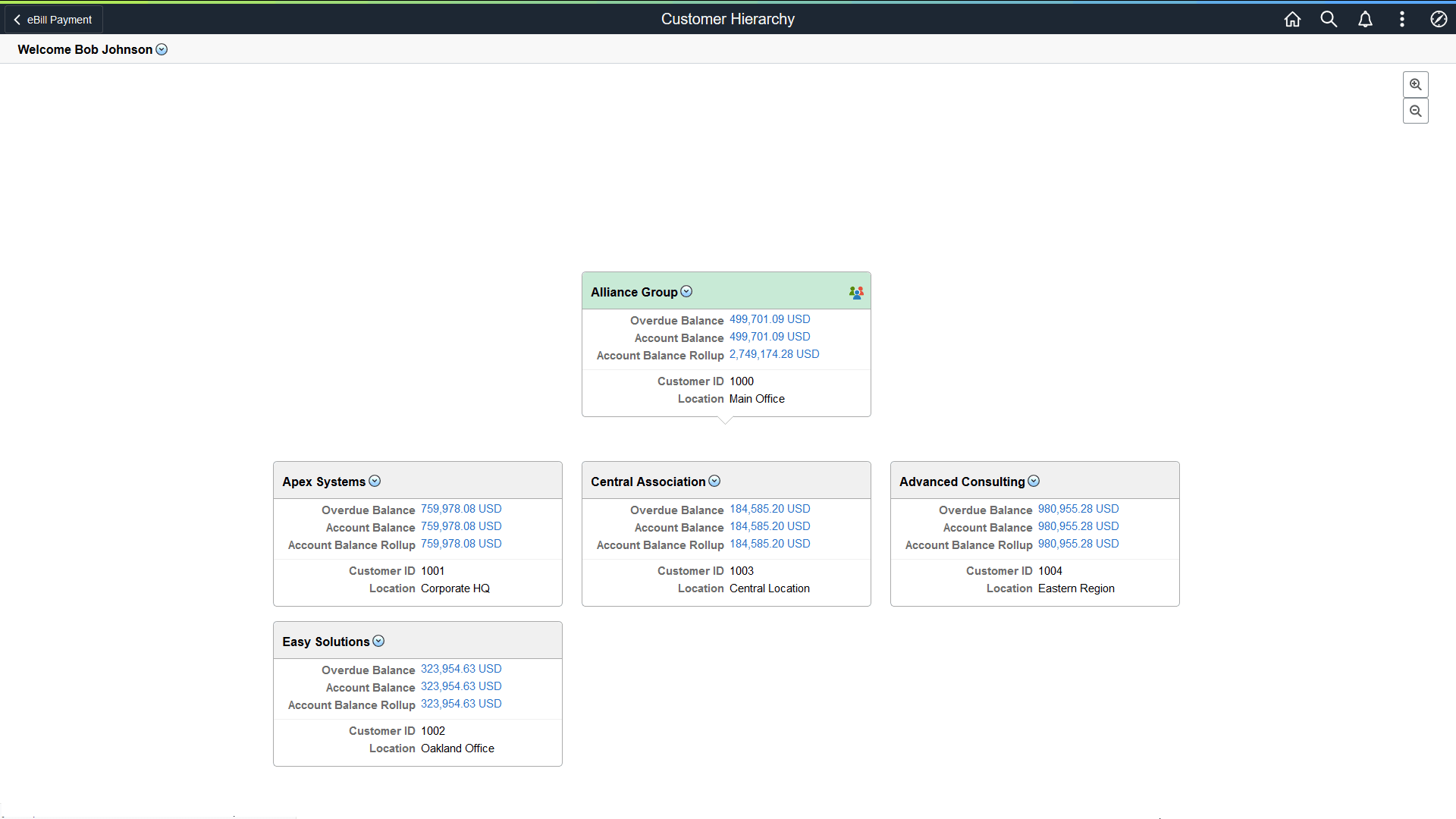This screenshot has height=819, width=1456.
Task: Expand the Welcome Bob Johnson dropdown
Action: coord(162,50)
